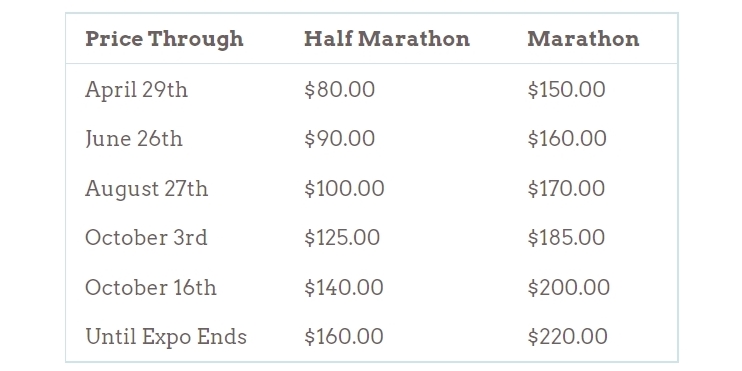Click the Half Marathon column header
Screen dimensions: 742x371
[x=387, y=39]
